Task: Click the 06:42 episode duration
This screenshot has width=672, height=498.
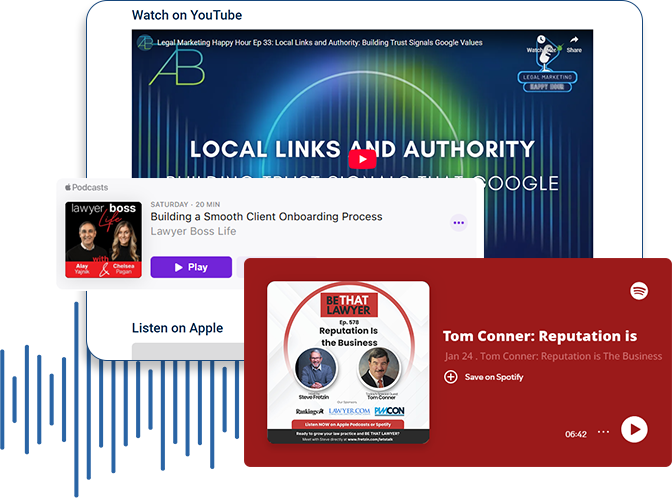Action: click(x=575, y=434)
